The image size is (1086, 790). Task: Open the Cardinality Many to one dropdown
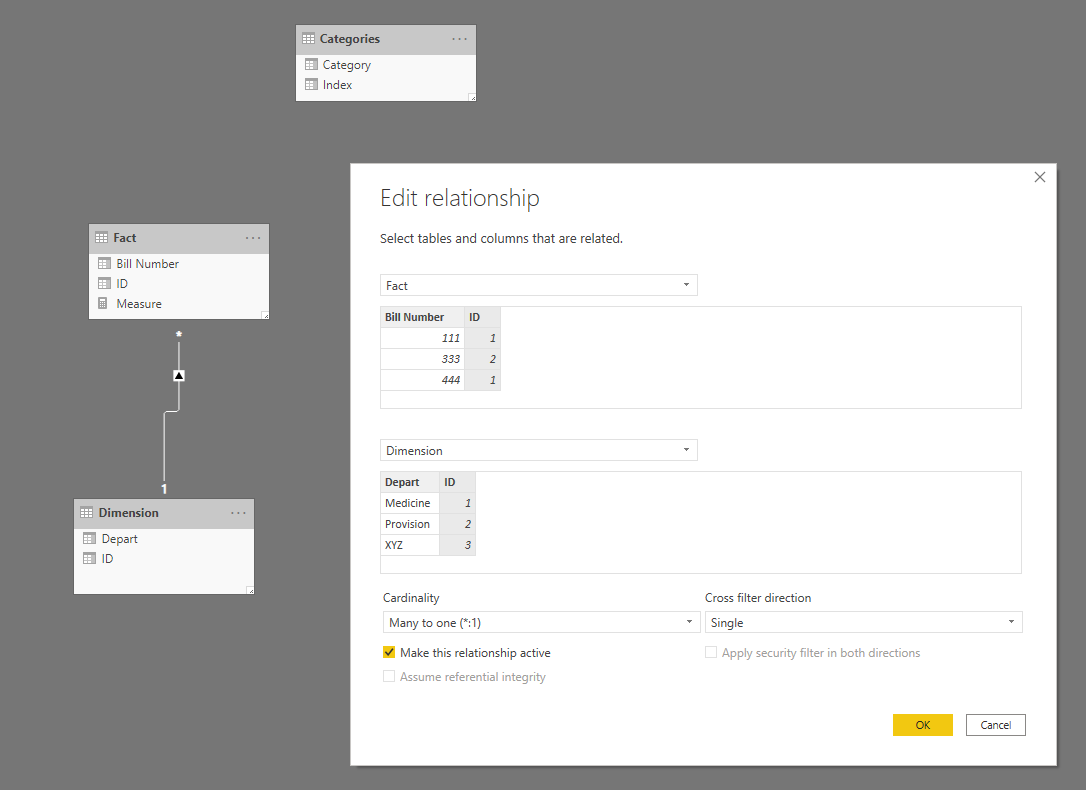542,622
